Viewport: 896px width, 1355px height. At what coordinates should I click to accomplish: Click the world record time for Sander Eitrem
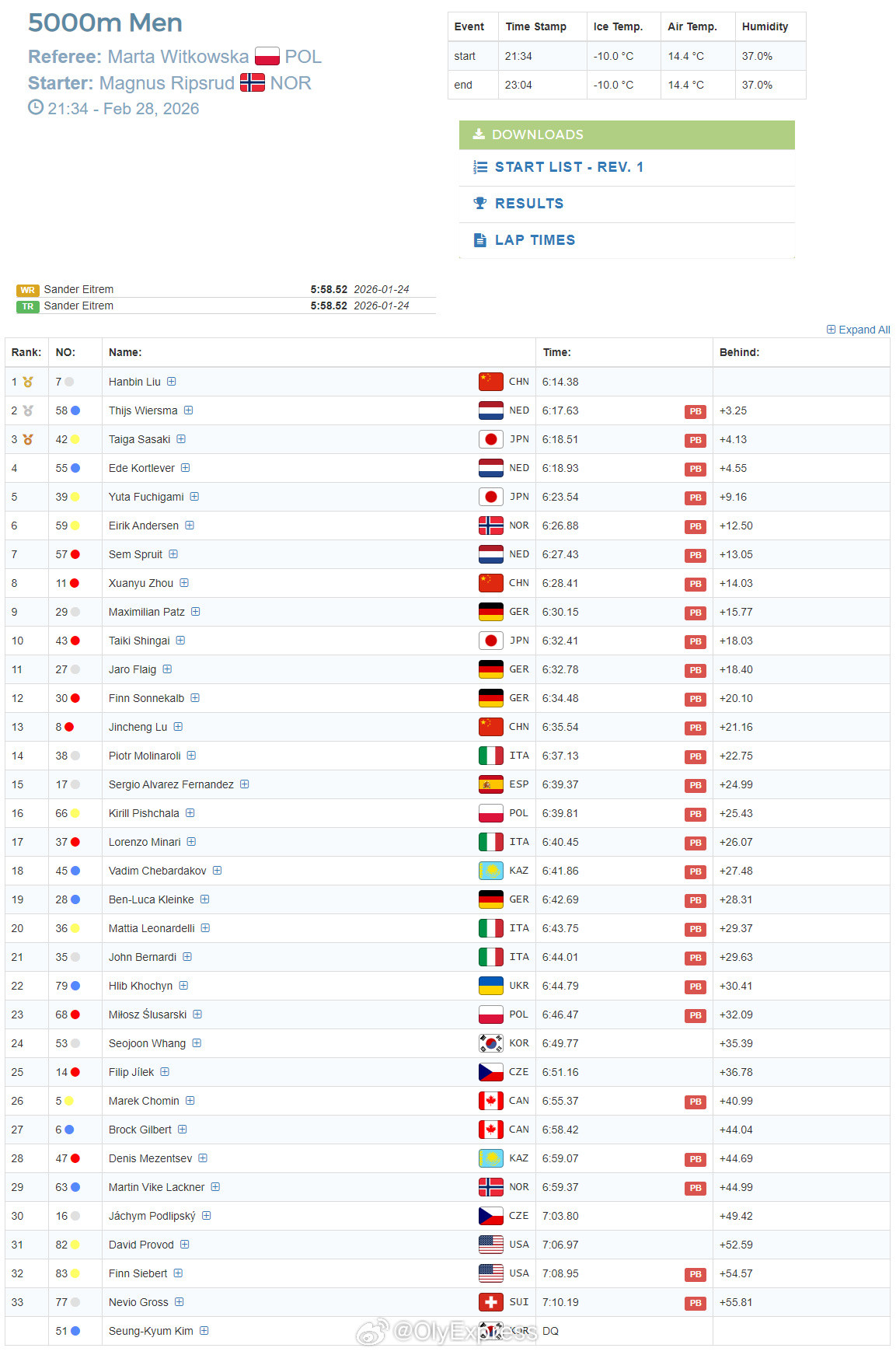(x=329, y=289)
